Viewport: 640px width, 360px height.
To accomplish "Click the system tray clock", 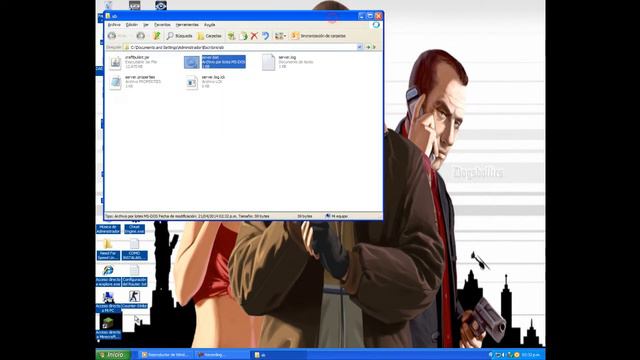I will pos(531,355).
